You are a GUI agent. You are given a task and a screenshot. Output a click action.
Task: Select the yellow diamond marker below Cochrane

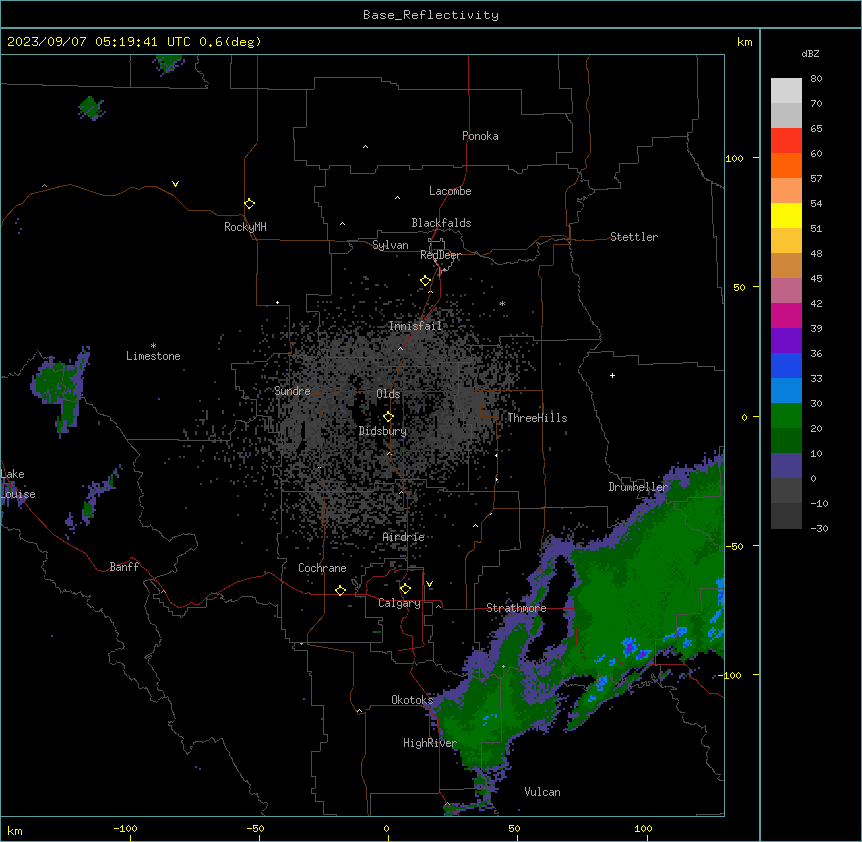340,590
